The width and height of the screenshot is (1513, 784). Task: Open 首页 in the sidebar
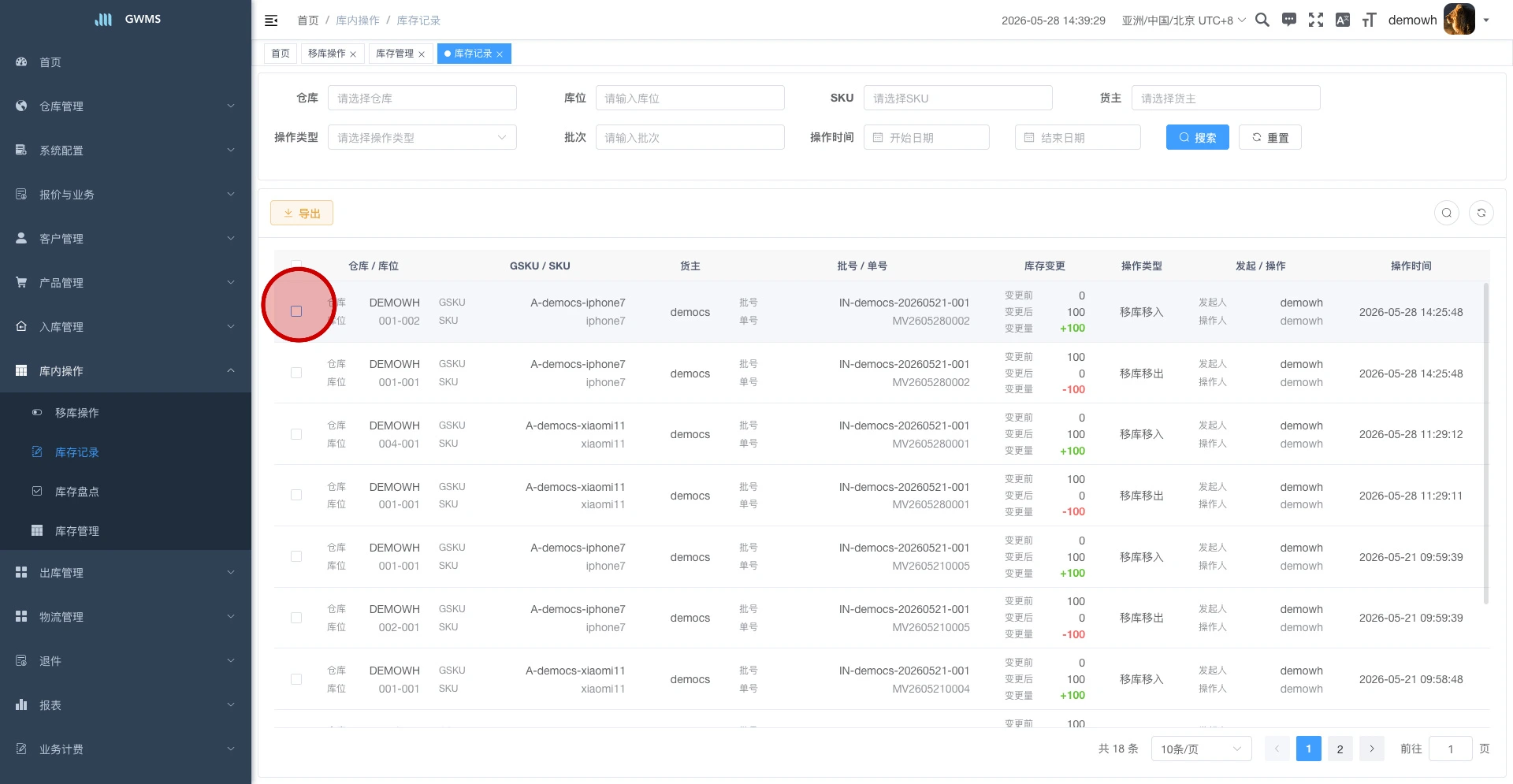click(126, 62)
